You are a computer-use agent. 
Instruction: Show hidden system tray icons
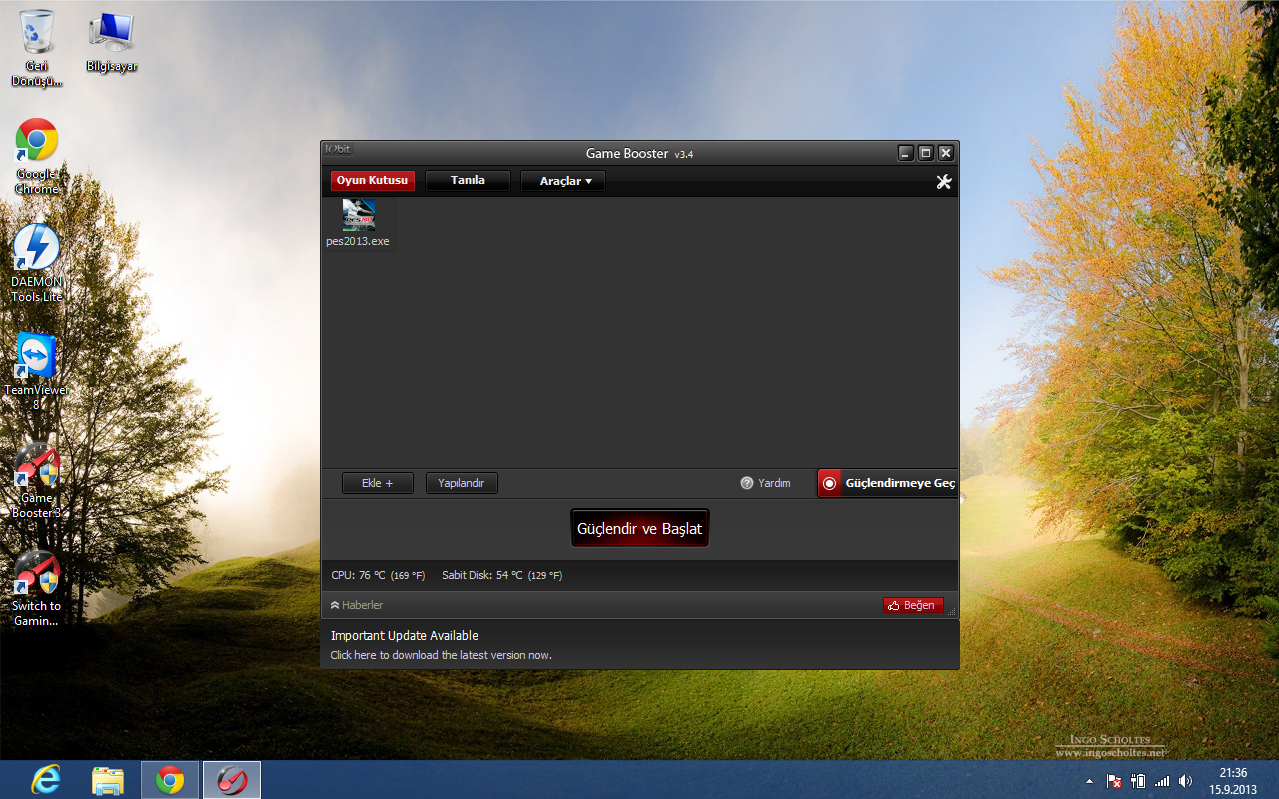coord(1089,781)
